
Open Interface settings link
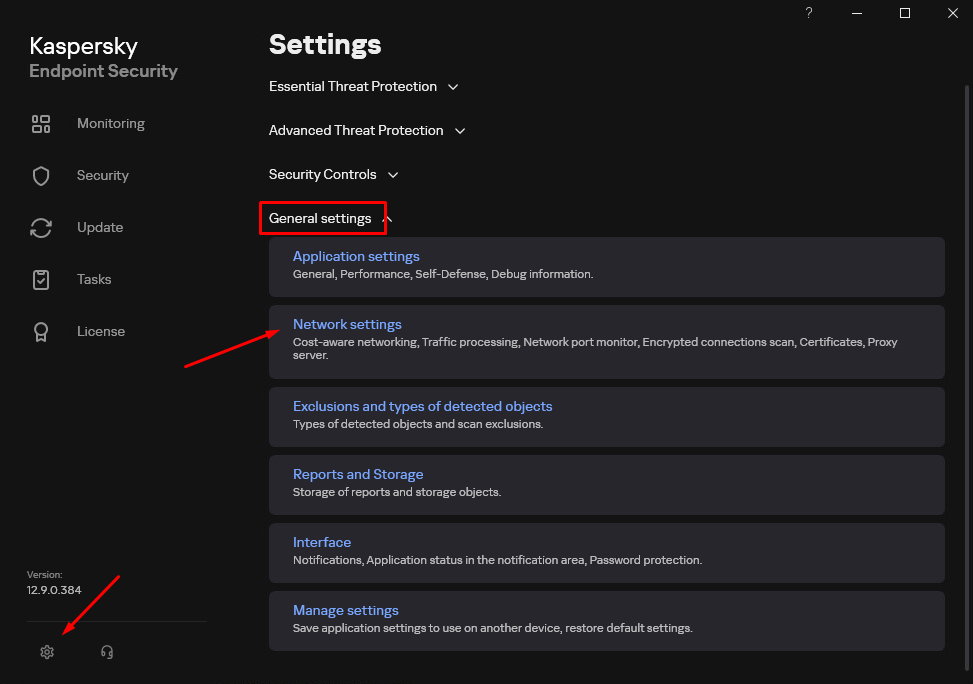pyautogui.click(x=322, y=543)
